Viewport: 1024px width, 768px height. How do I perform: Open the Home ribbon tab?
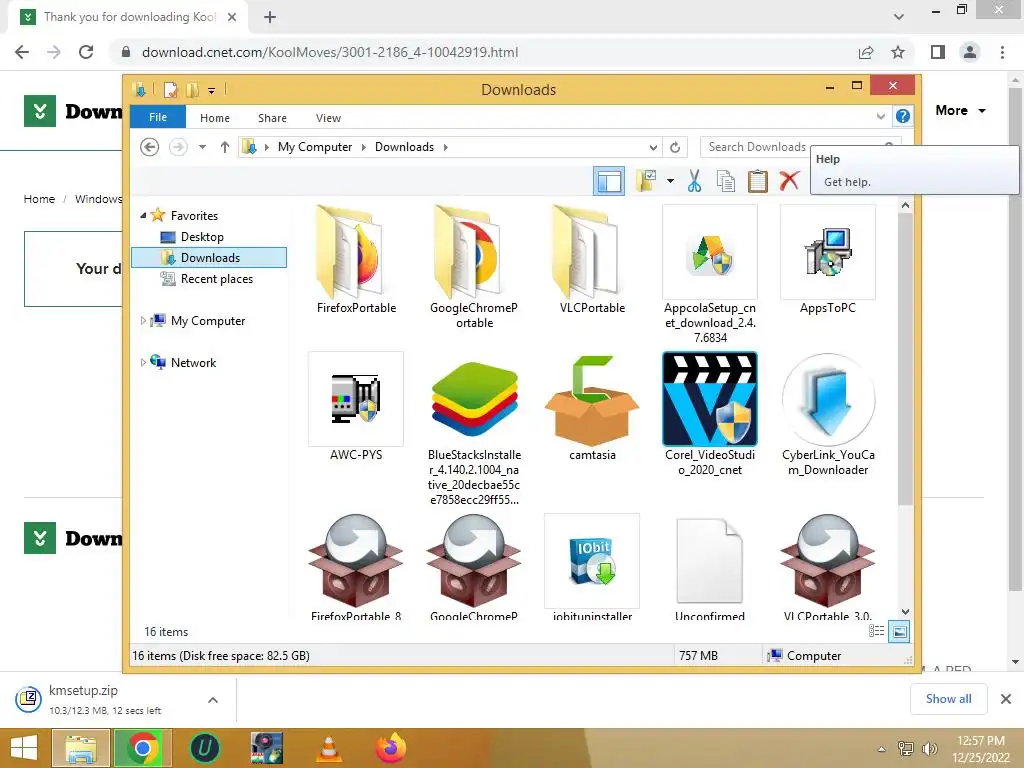pyautogui.click(x=215, y=118)
